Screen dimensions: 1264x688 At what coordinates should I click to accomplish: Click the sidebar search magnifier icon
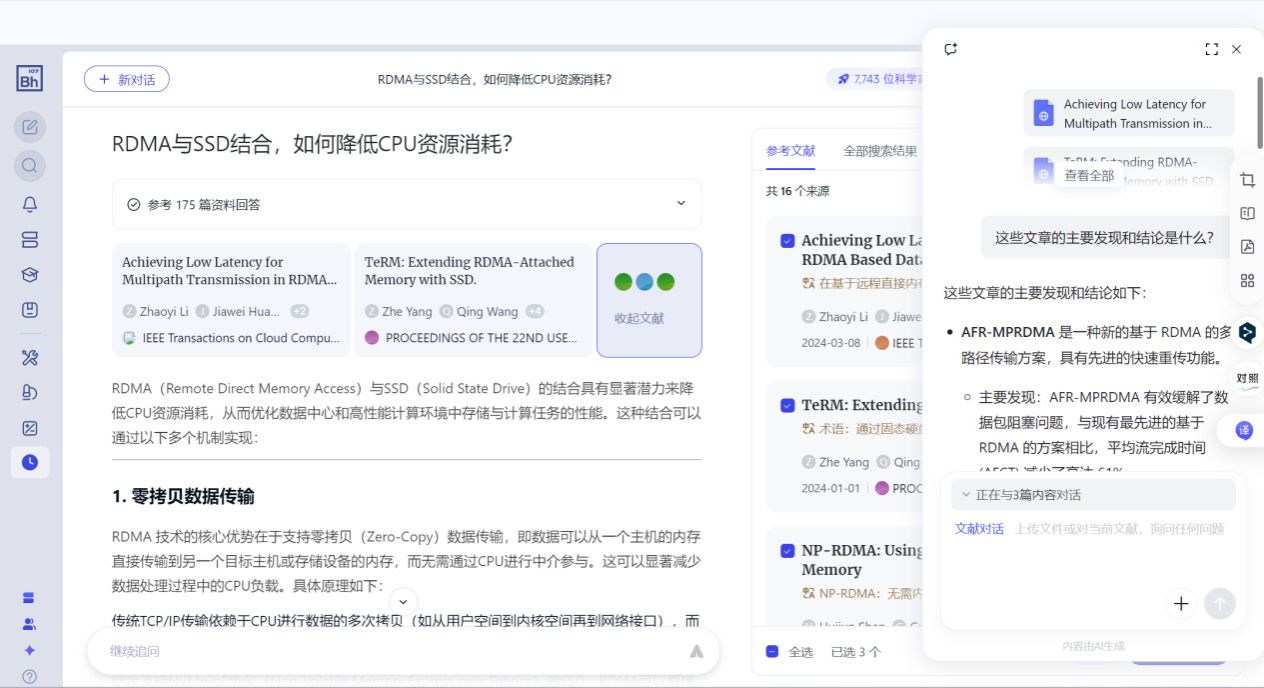(30, 165)
